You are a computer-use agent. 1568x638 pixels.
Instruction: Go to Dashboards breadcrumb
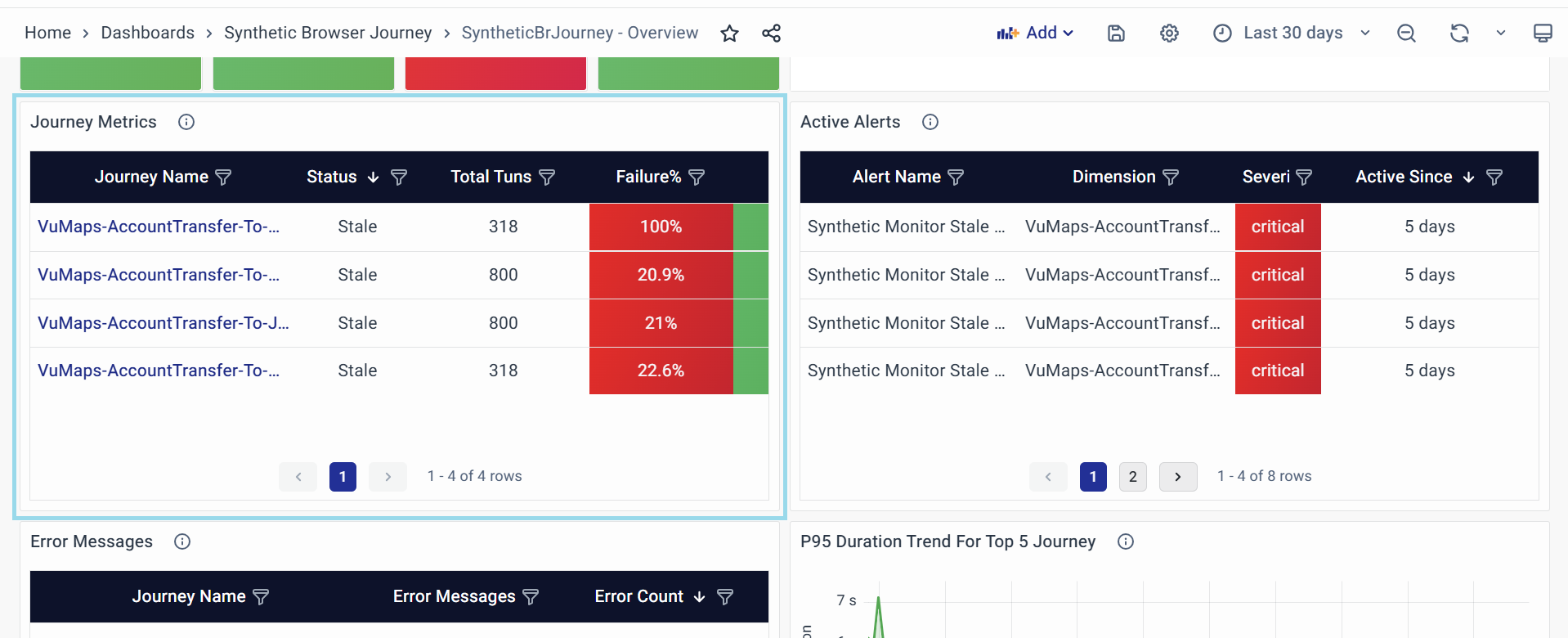click(147, 34)
